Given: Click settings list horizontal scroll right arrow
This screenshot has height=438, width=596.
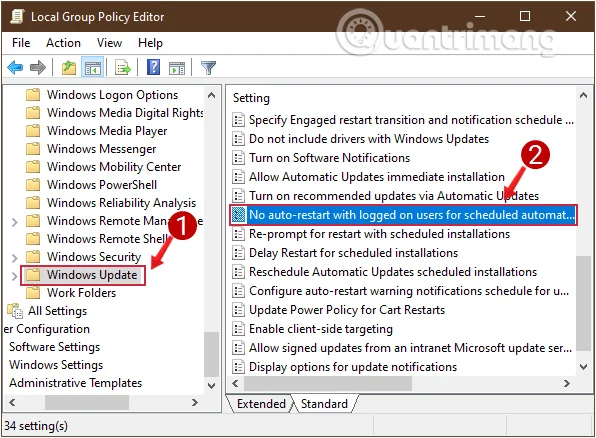Looking at the screenshot, I should (567, 383).
